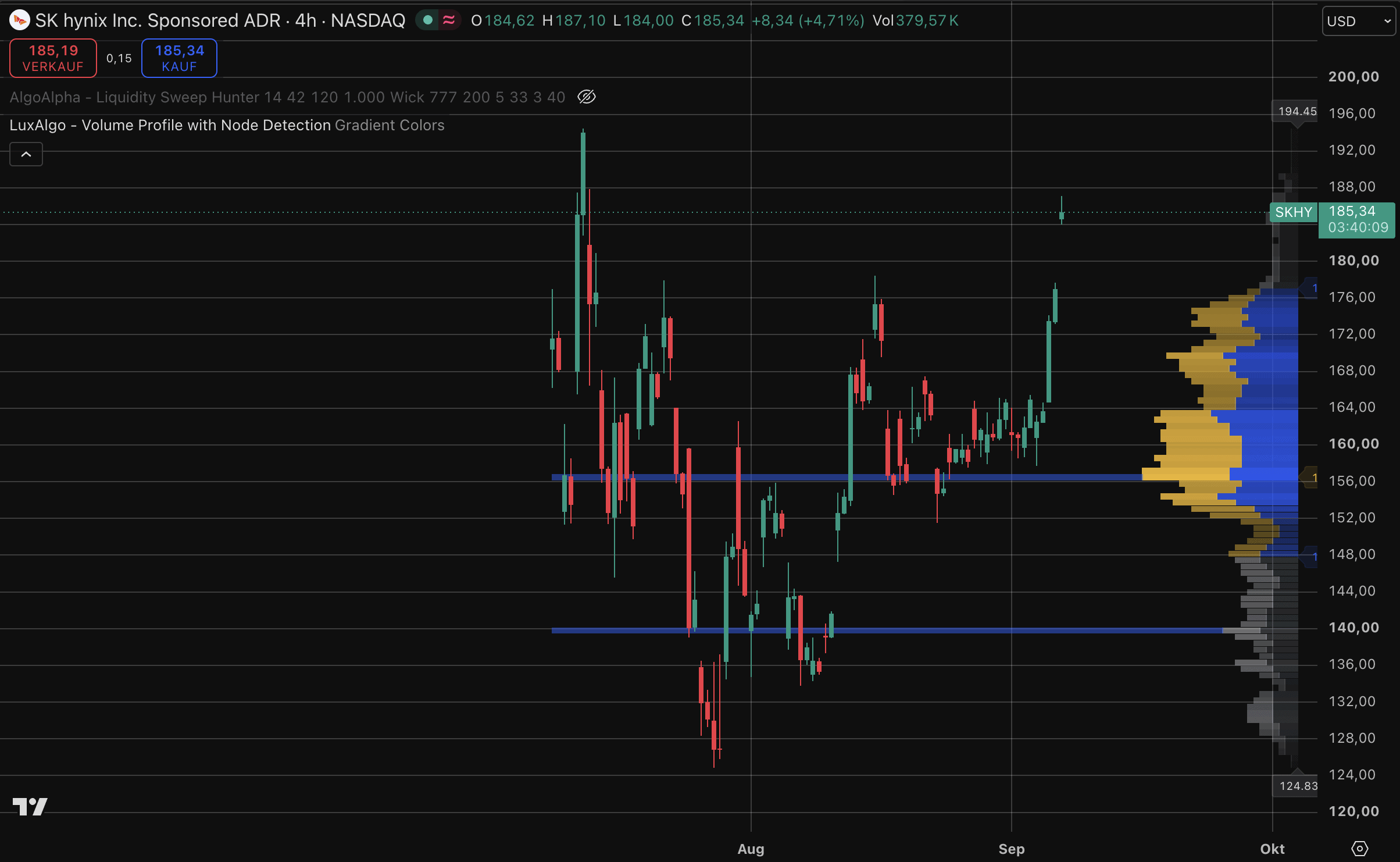Click 148,00 on the price axis
1400x862 pixels.
point(1352,554)
